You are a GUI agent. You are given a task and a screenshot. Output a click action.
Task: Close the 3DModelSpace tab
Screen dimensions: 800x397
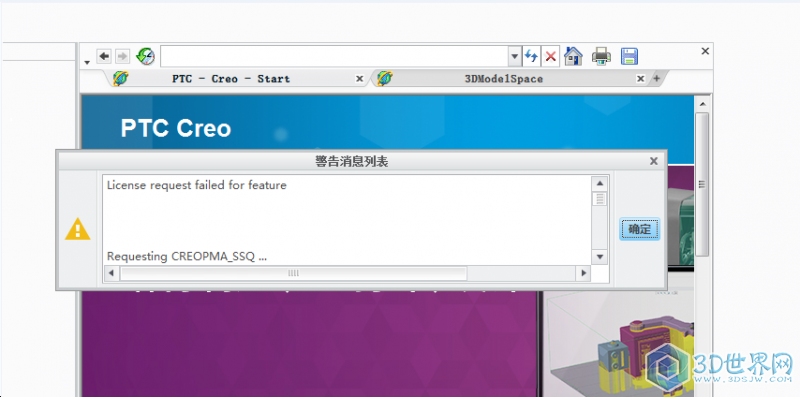tap(640, 79)
